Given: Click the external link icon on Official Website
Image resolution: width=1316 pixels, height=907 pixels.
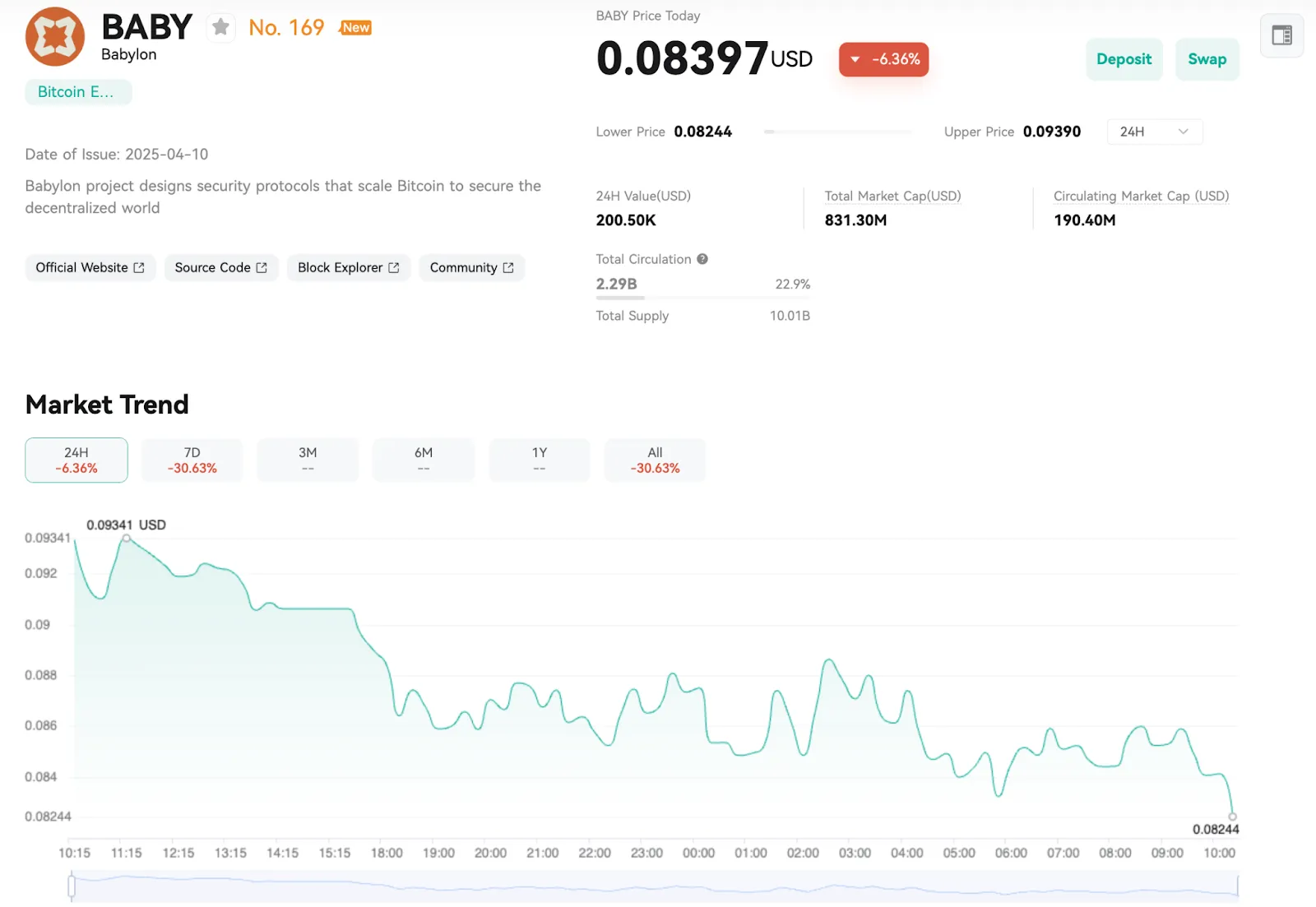Looking at the screenshot, I should tap(139, 268).
